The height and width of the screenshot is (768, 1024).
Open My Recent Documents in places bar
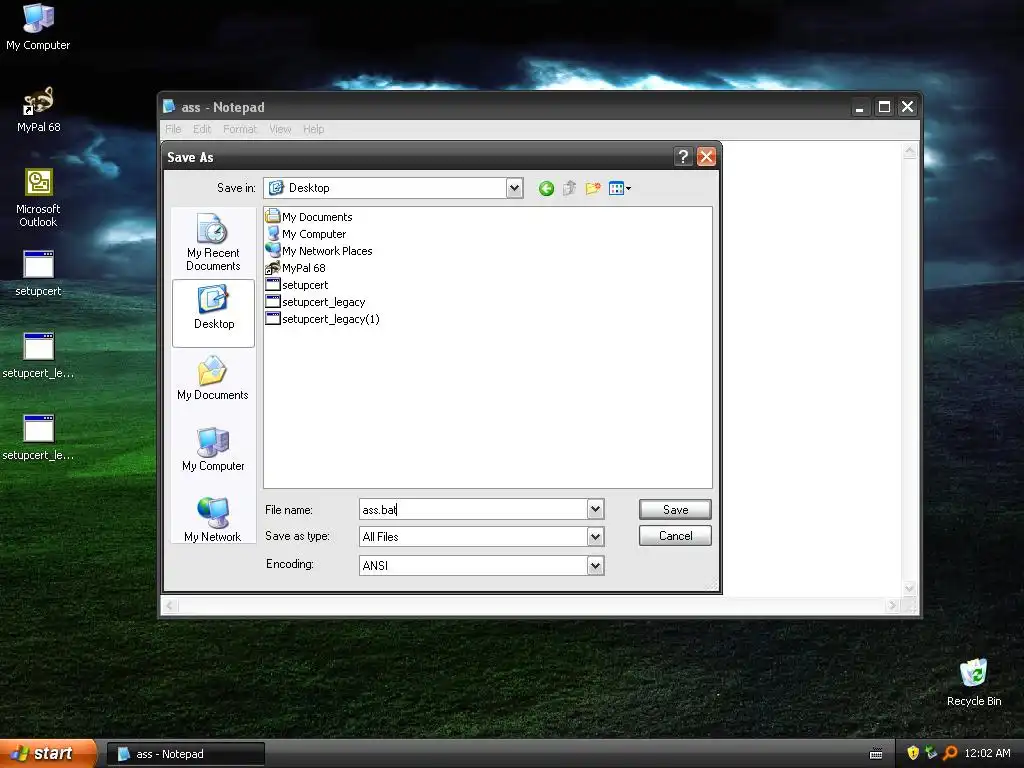click(213, 242)
